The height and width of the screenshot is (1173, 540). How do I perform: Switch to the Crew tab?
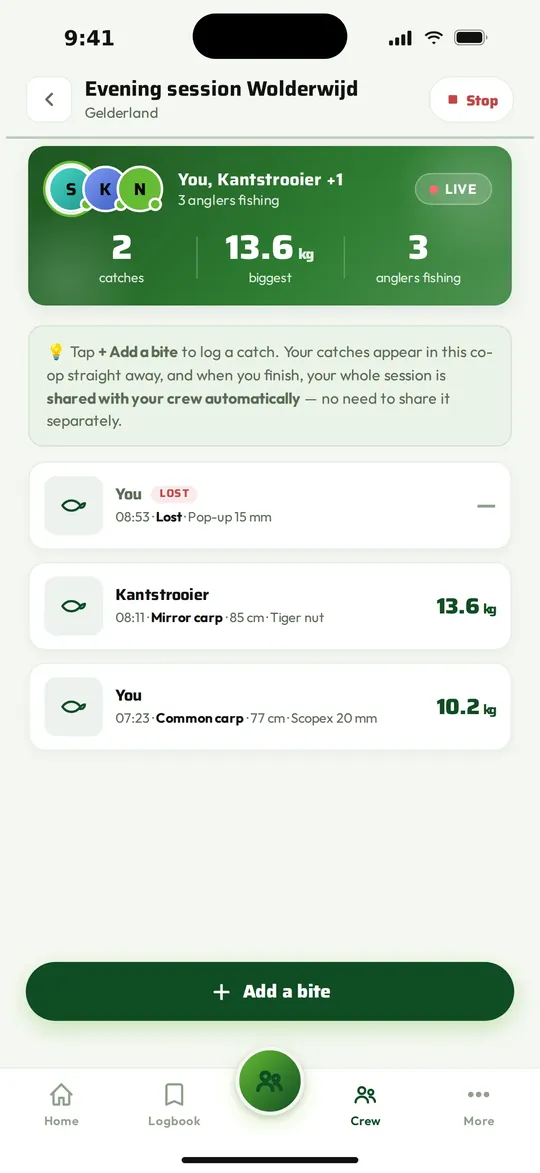pos(366,1105)
